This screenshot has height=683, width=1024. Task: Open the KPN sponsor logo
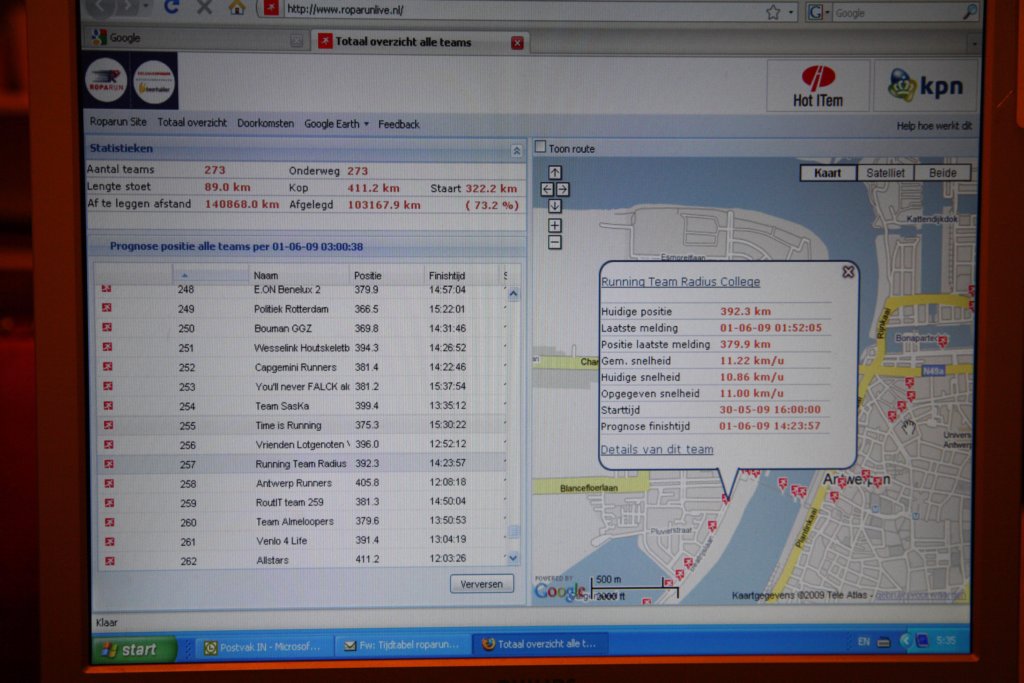(x=925, y=86)
